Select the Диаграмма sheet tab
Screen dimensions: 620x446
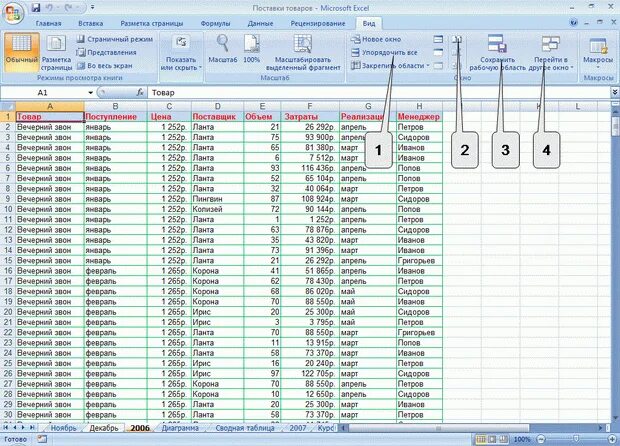[x=180, y=428]
